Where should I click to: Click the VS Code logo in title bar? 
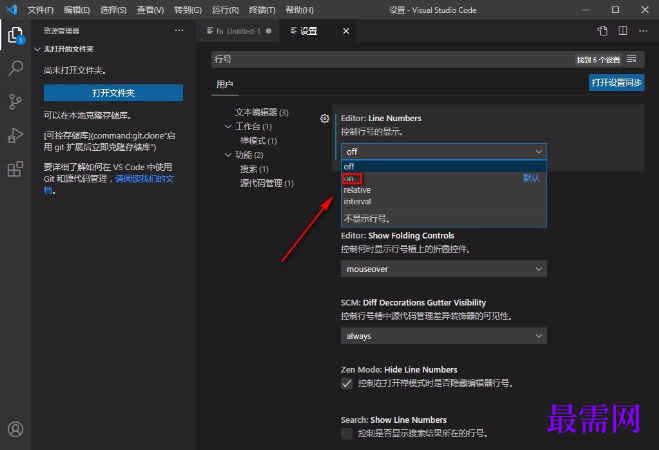point(12,9)
